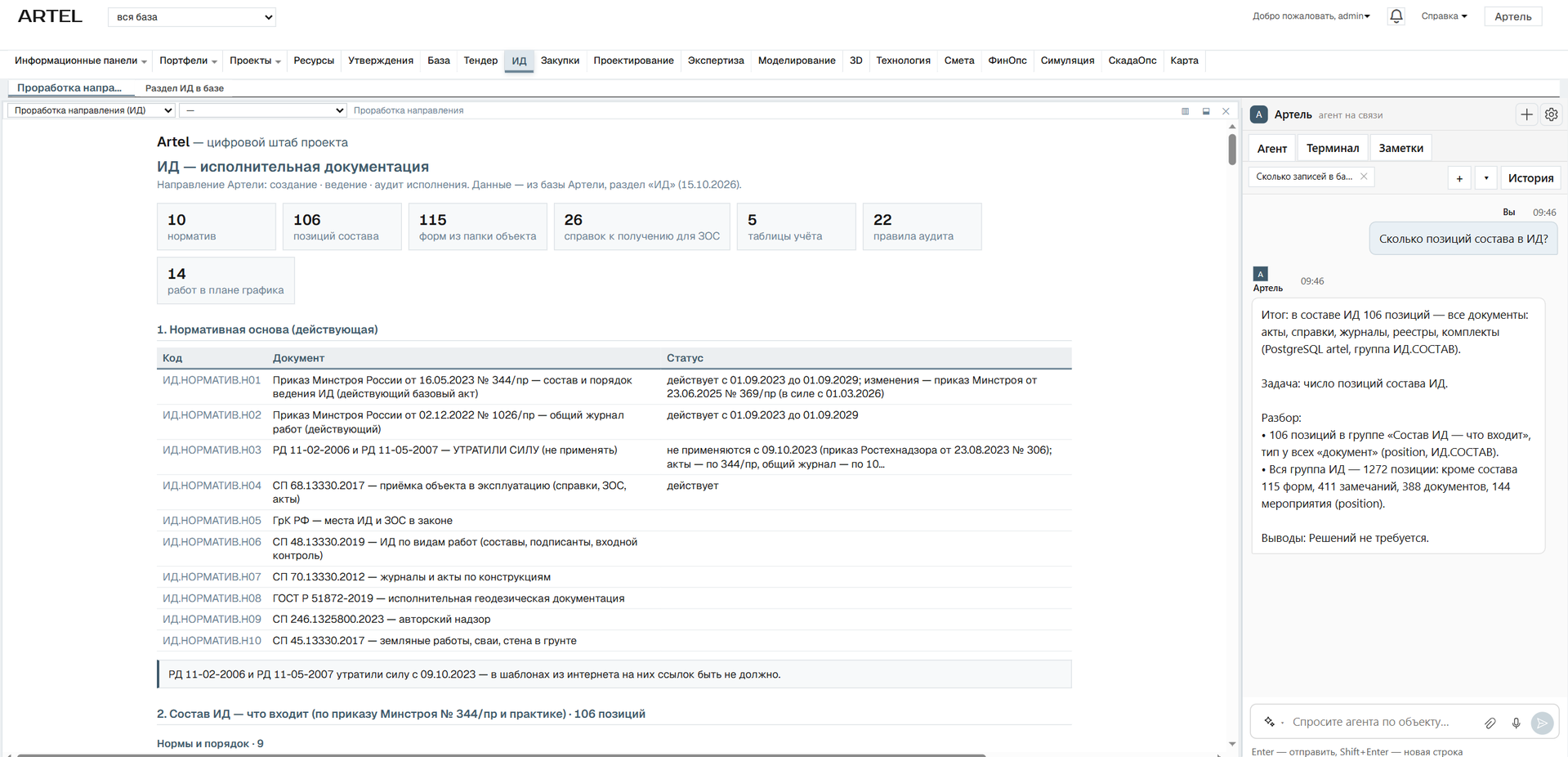Viewport: 1568px width, 757px height.
Task: Click the paperclip attach icon
Action: click(x=1490, y=723)
